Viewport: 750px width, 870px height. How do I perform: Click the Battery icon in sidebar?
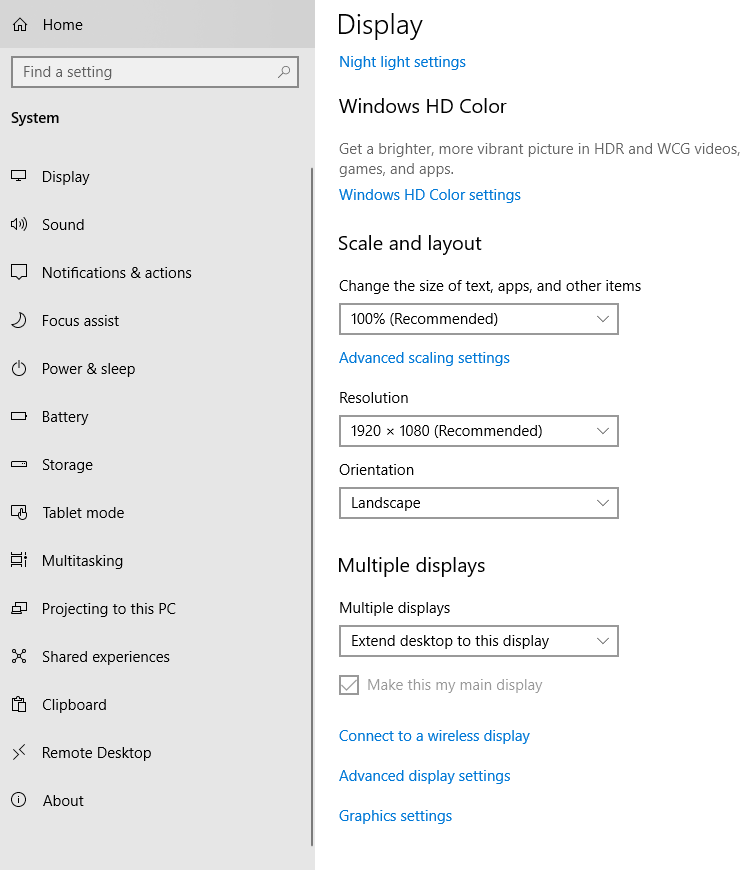tap(19, 416)
